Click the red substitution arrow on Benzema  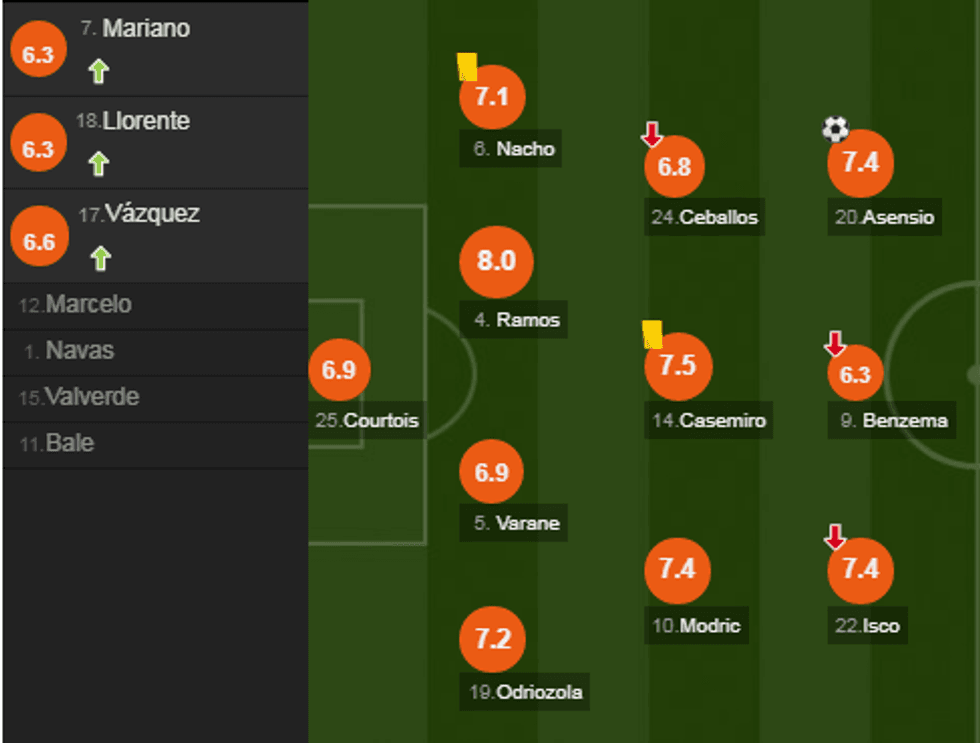click(835, 345)
